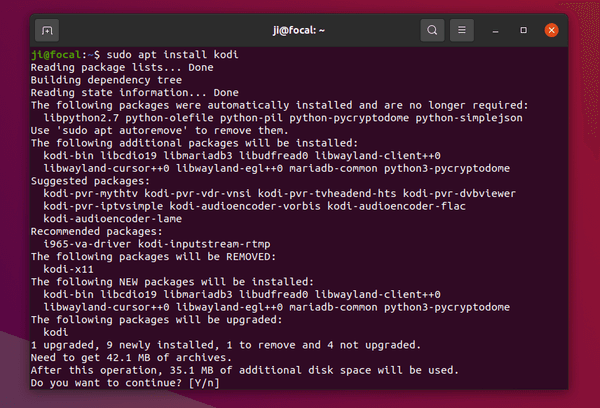Maximize the terminal window
The height and width of the screenshot is (408, 600).
[523, 30]
